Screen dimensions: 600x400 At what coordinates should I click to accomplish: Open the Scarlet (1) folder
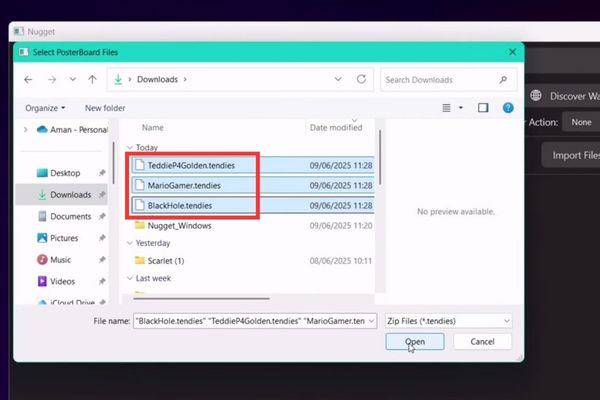click(x=173, y=260)
